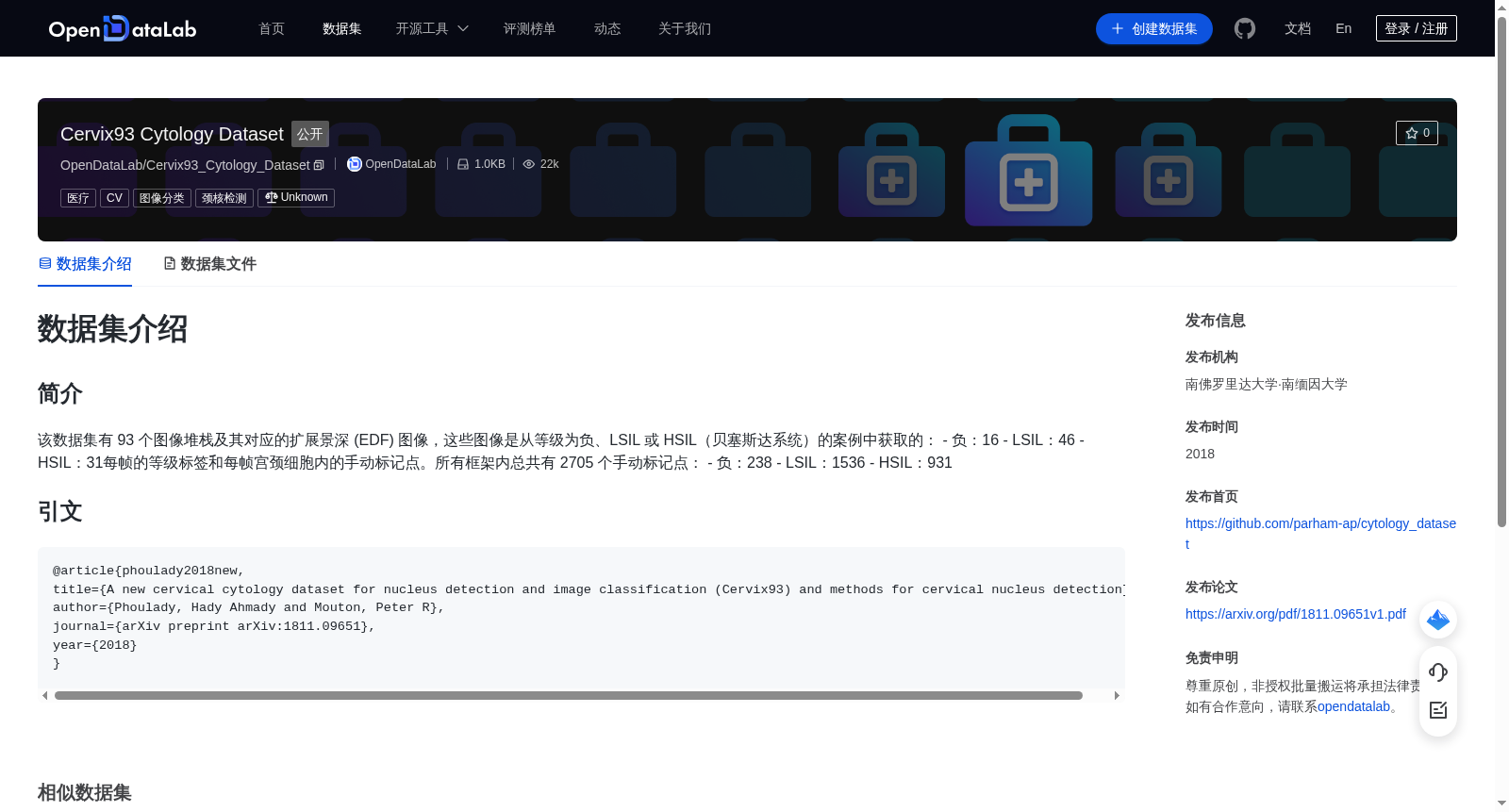Select the 数据集介绍 tab

[85, 264]
